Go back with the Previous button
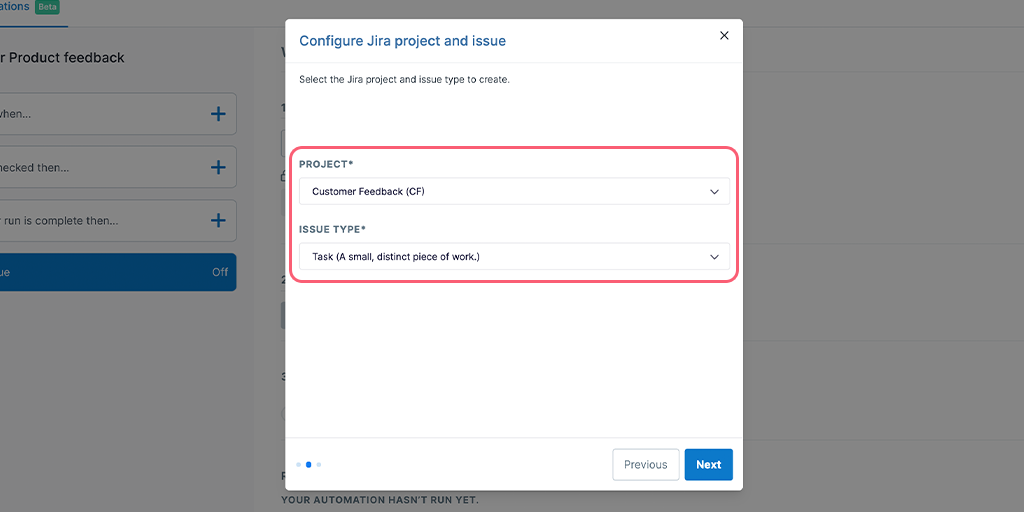Image resolution: width=1024 pixels, height=512 pixels. click(645, 464)
